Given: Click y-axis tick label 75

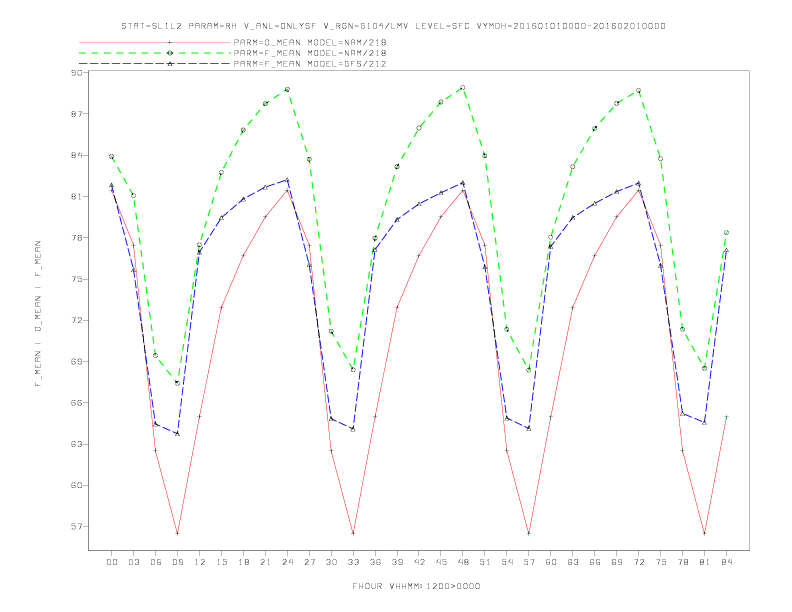Looking at the screenshot, I should pyautogui.click(x=76, y=279).
